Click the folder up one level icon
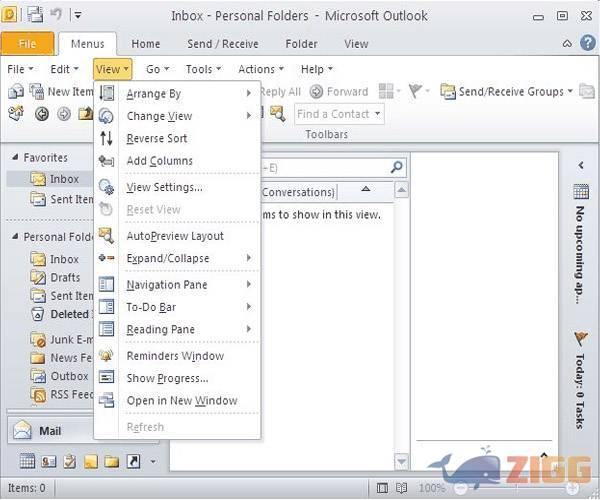 tap(86, 114)
